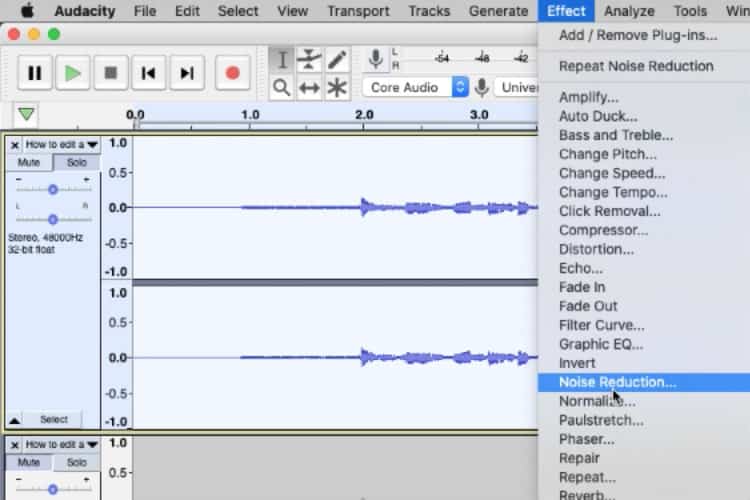750x500 pixels.
Task: Collapse the first track with arrow button
Action: coord(14,420)
